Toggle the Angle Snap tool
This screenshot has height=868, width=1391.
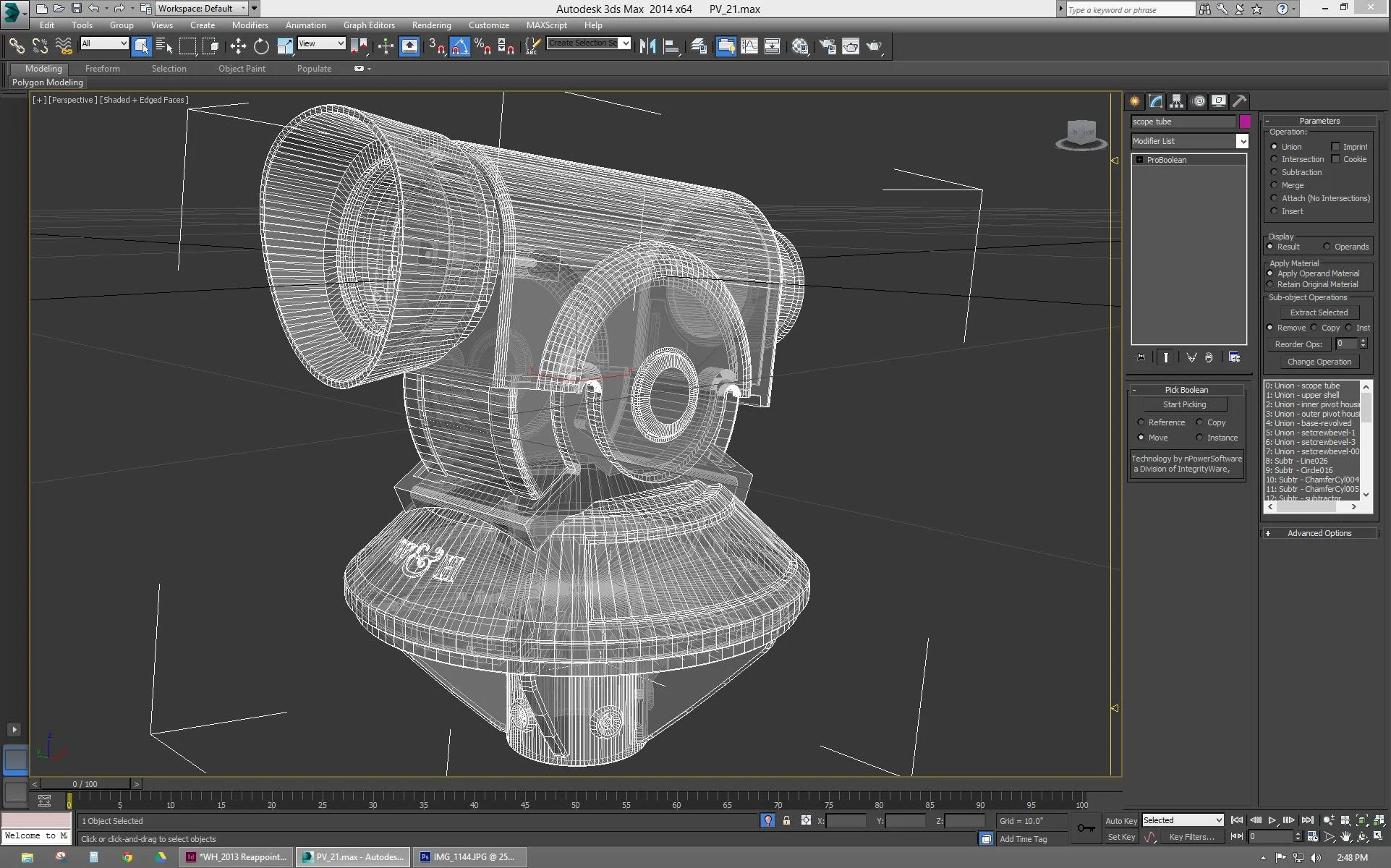pyautogui.click(x=460, y=46)
